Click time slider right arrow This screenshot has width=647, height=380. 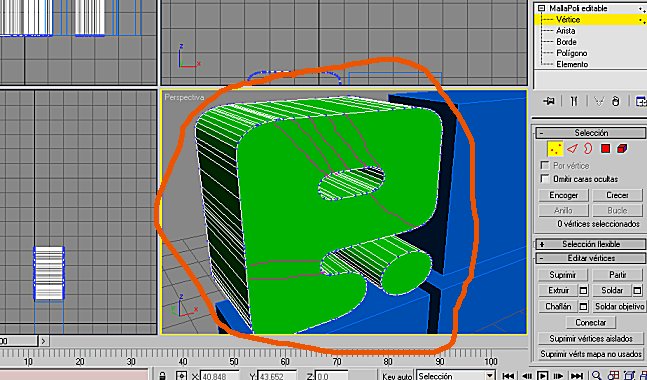click(44, 341)
